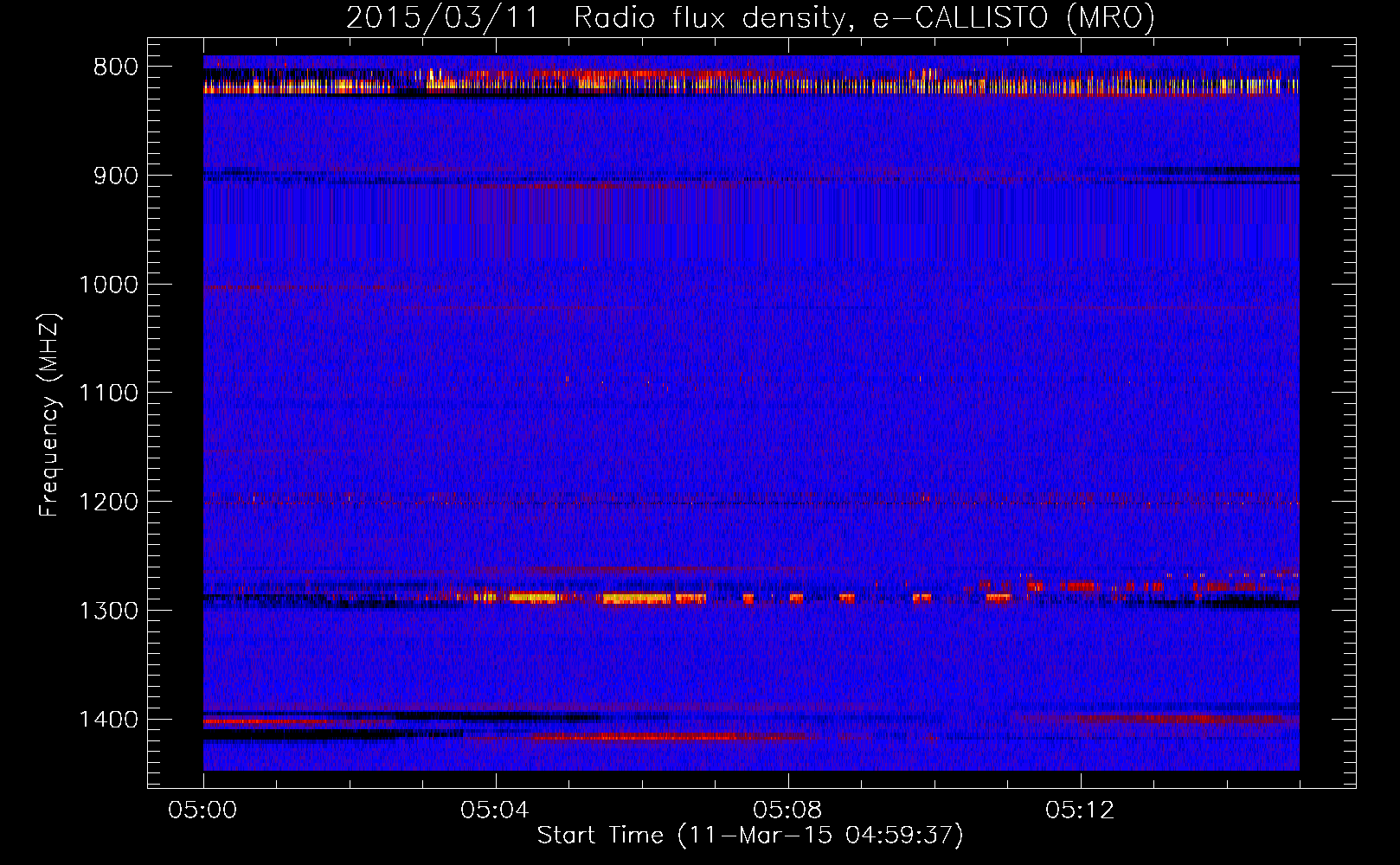Image resolution: width=1400 pixels, height=865 pixels.
Task: Click the 'Start Time (11-Mar-15 04:59:37)' label
Action: tap(750, 836)
